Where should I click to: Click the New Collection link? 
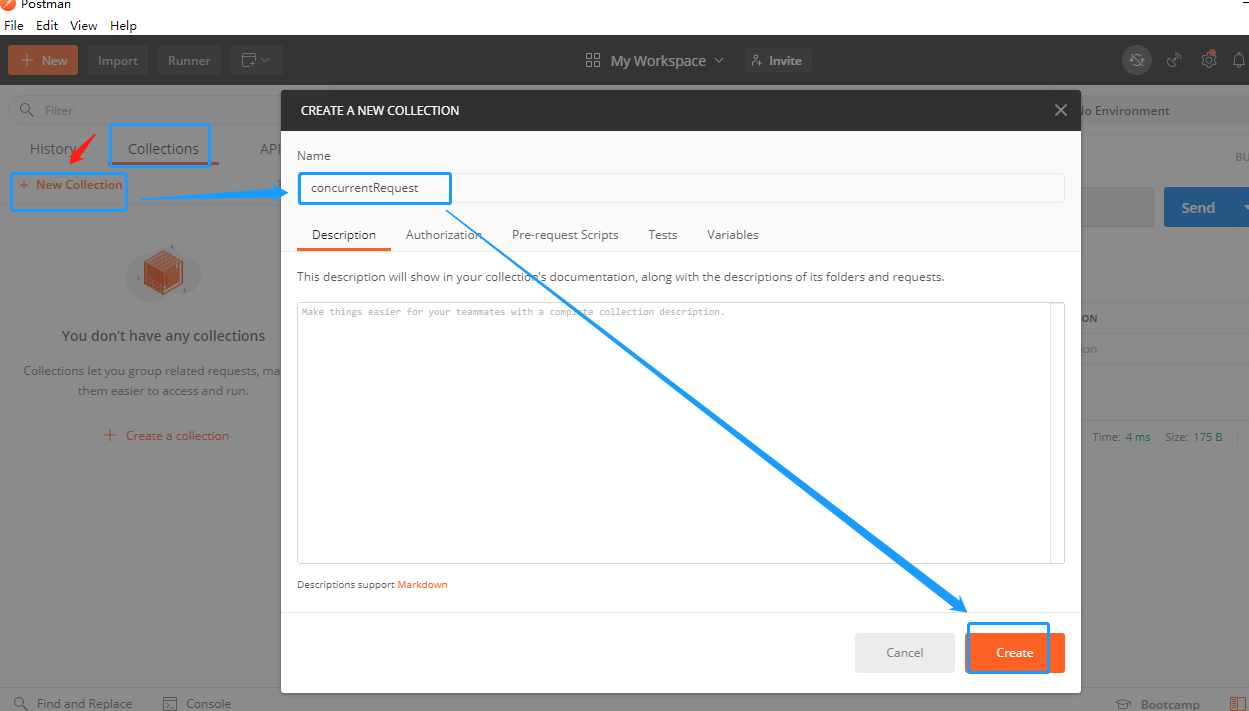coord(70,185)
